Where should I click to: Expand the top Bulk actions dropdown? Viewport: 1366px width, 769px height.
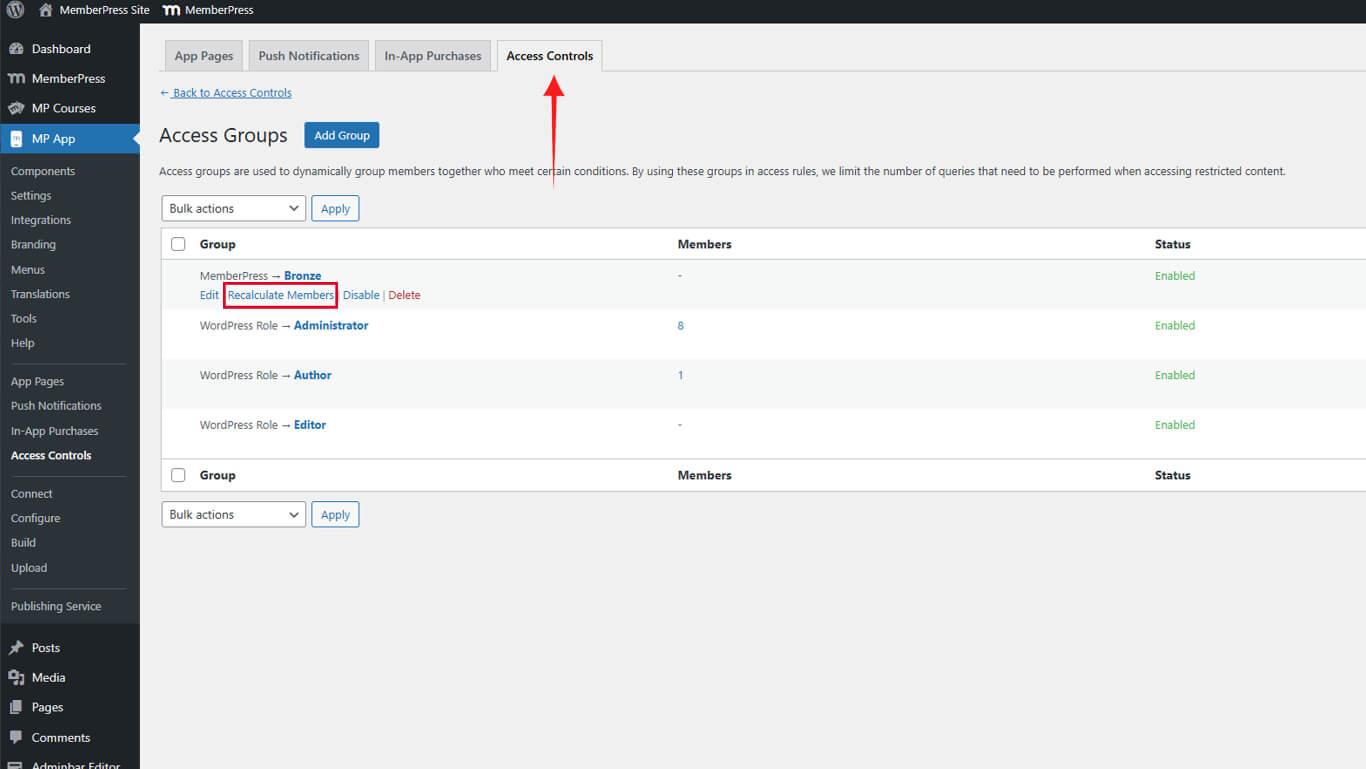pyautogui.click(x=233, y=208)
